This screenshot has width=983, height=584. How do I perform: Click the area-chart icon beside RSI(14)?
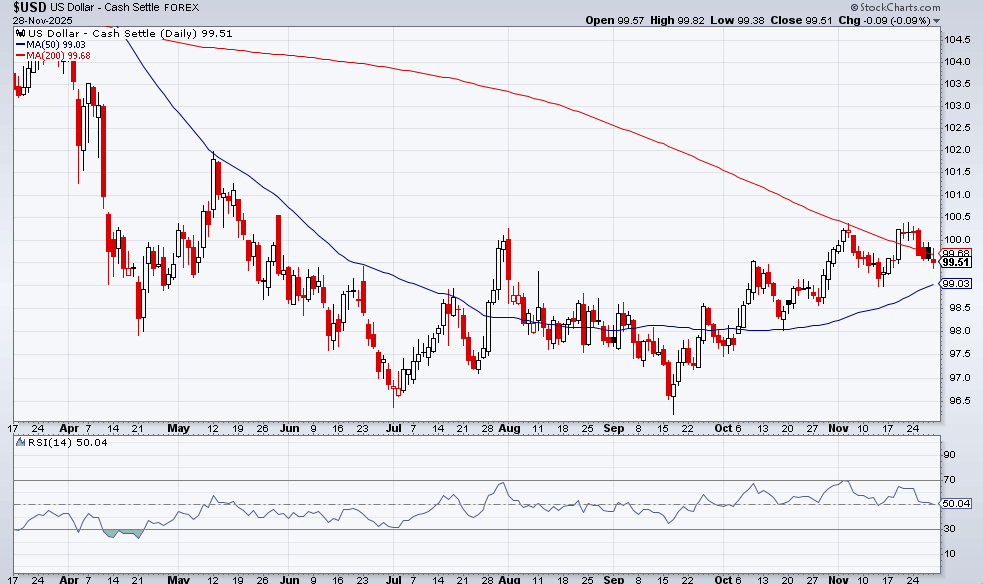pyautogui.click(x=20, y=441)
